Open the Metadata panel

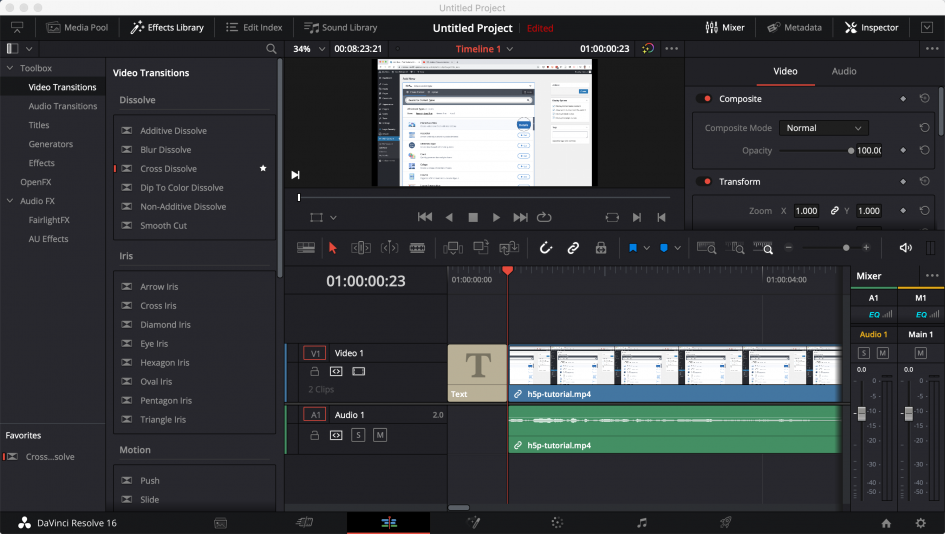[794, 28]
